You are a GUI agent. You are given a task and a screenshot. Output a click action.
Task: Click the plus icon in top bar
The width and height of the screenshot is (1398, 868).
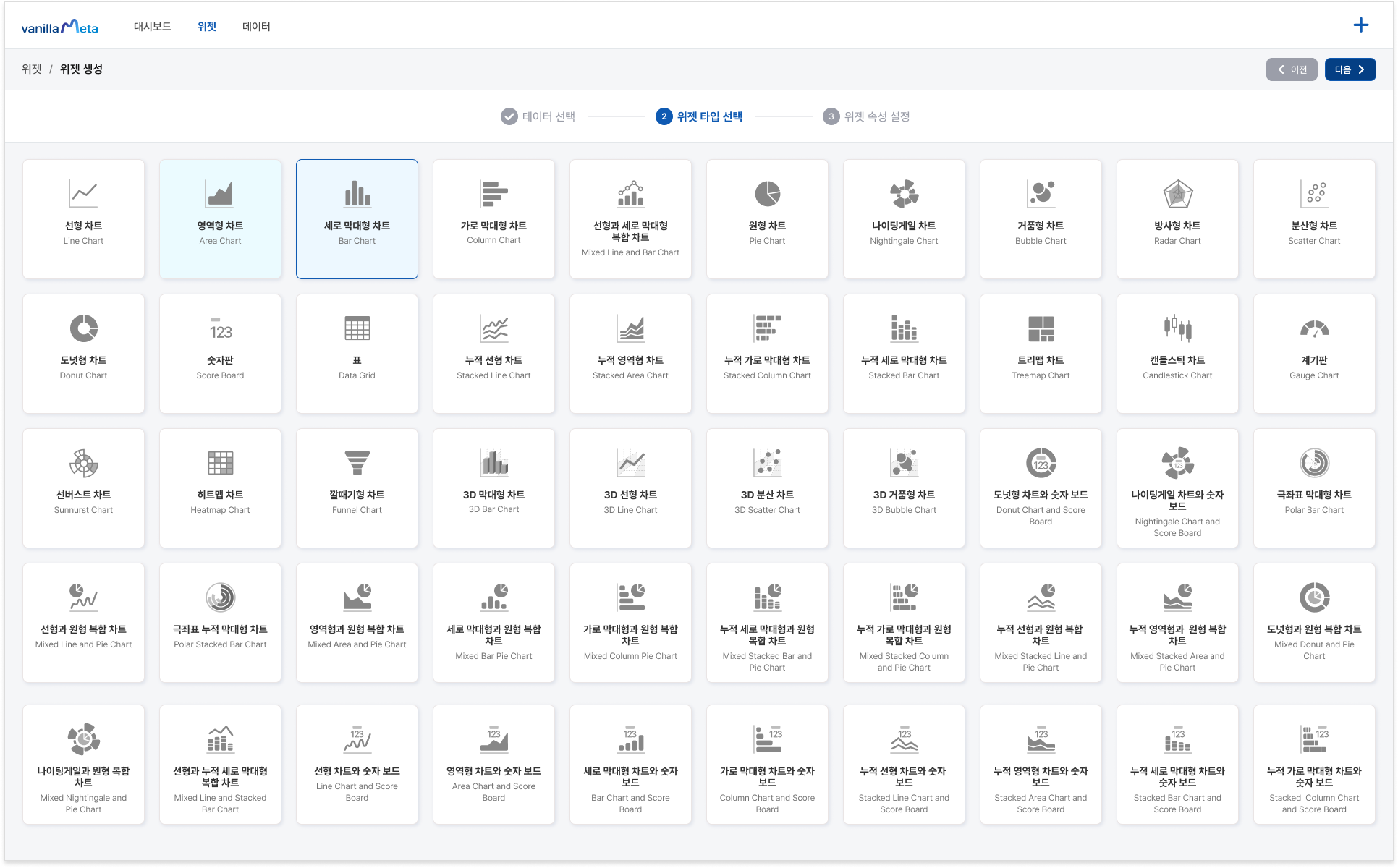click(1360, 25)
